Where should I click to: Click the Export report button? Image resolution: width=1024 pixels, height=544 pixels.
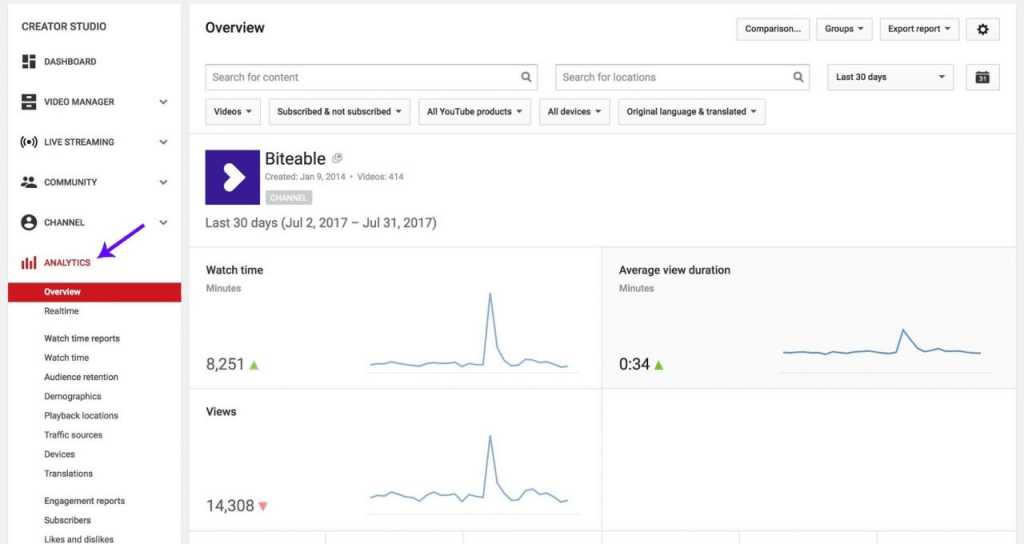919,29
